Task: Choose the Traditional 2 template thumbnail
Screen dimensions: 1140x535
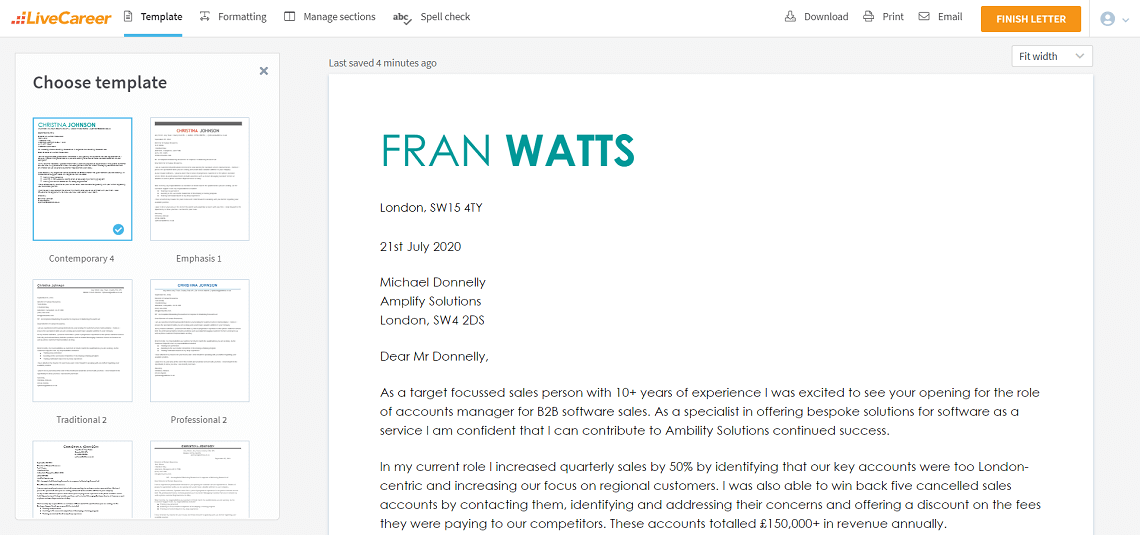Action: (82, 340)
